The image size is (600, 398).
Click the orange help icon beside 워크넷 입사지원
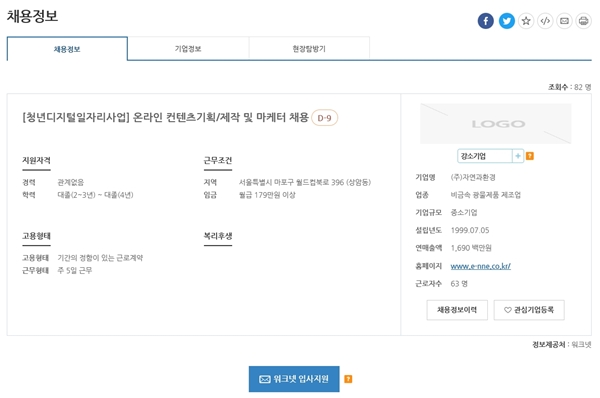click(348, 379)
